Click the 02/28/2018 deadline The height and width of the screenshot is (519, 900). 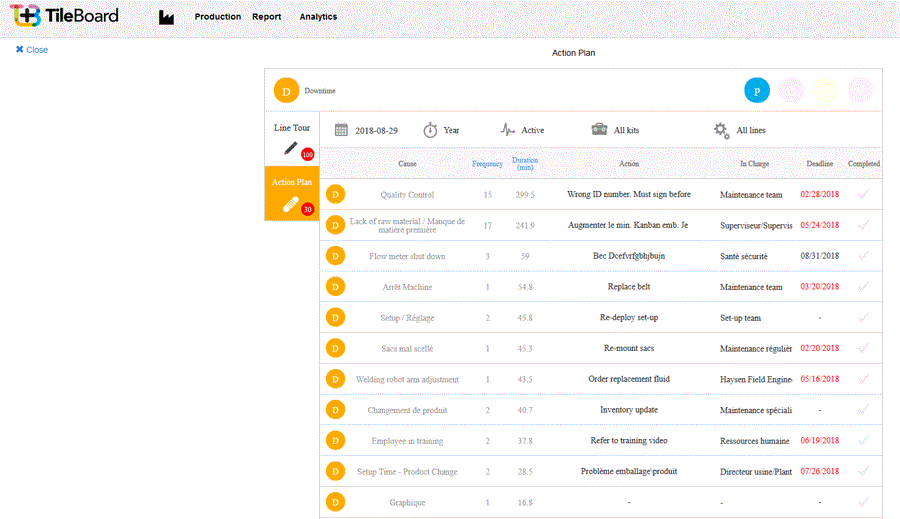820,195
